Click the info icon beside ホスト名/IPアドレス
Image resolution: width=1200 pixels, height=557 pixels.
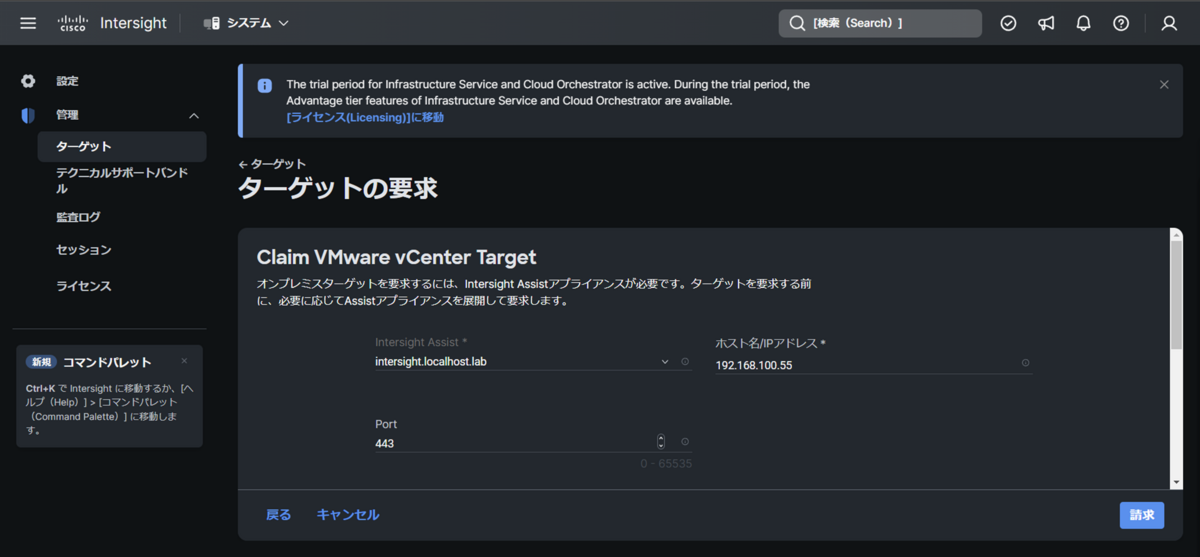[1025, 364]
